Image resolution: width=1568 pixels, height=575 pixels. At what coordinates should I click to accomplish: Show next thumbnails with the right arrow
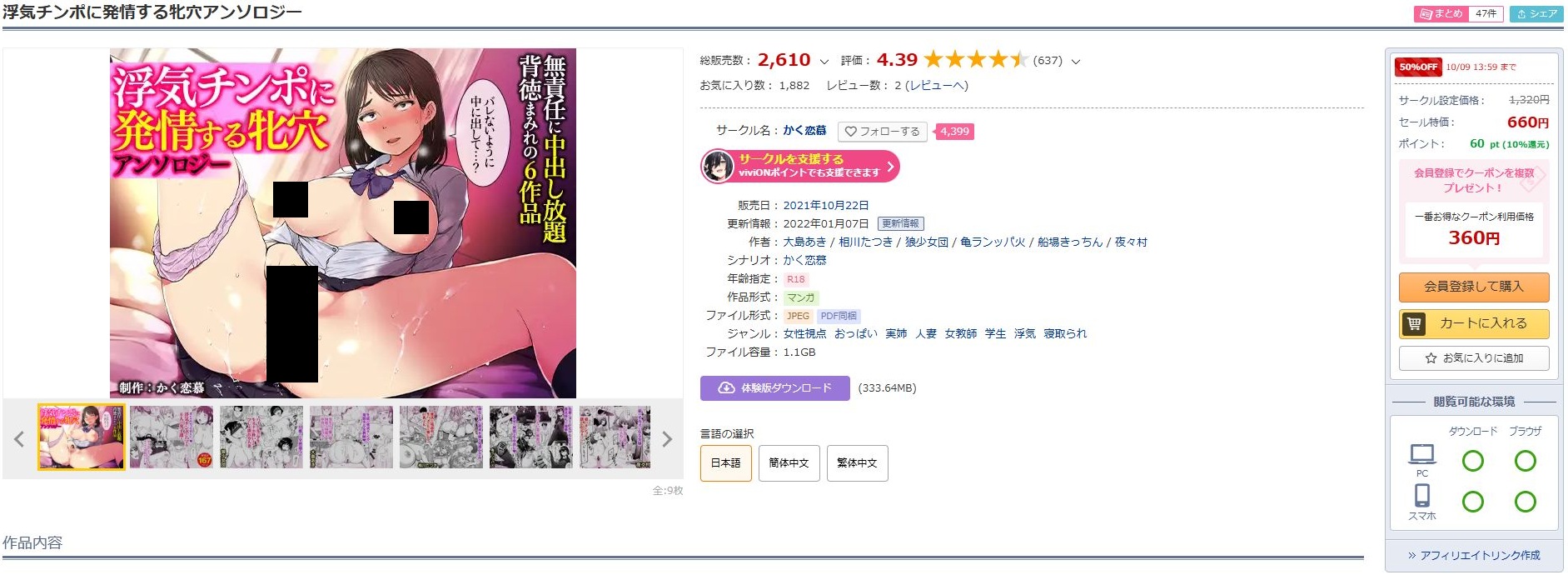point(666,439)
